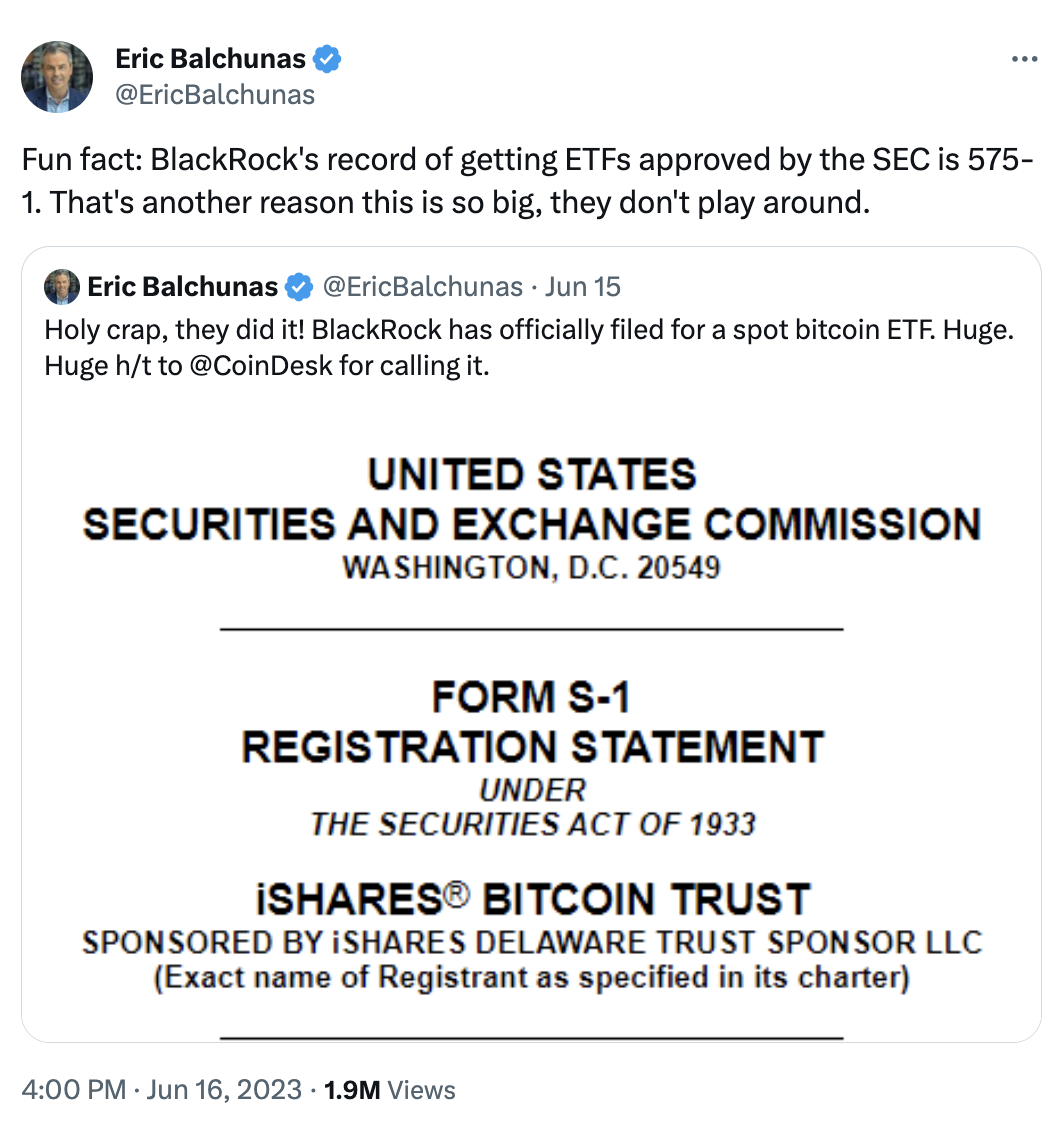Click the iShares Bitcoin Trust name in the filing
Image resolution: width=1062 pixels, height=1128 pixels.
coord(531,899)
